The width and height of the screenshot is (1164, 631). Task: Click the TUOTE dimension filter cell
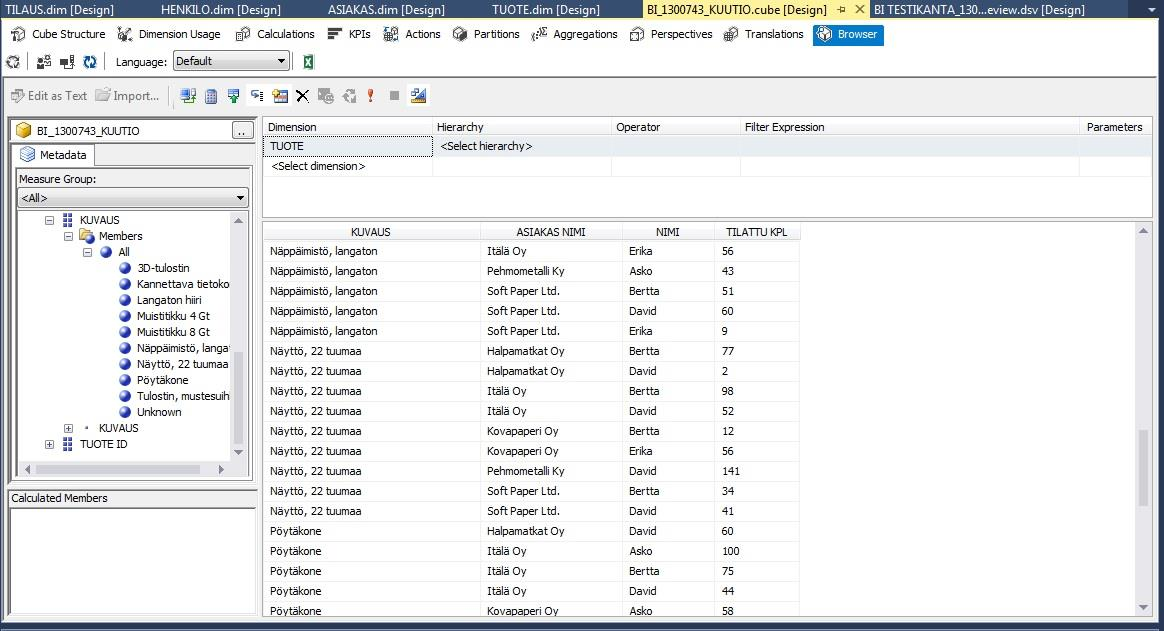click(x=347, y=146)
